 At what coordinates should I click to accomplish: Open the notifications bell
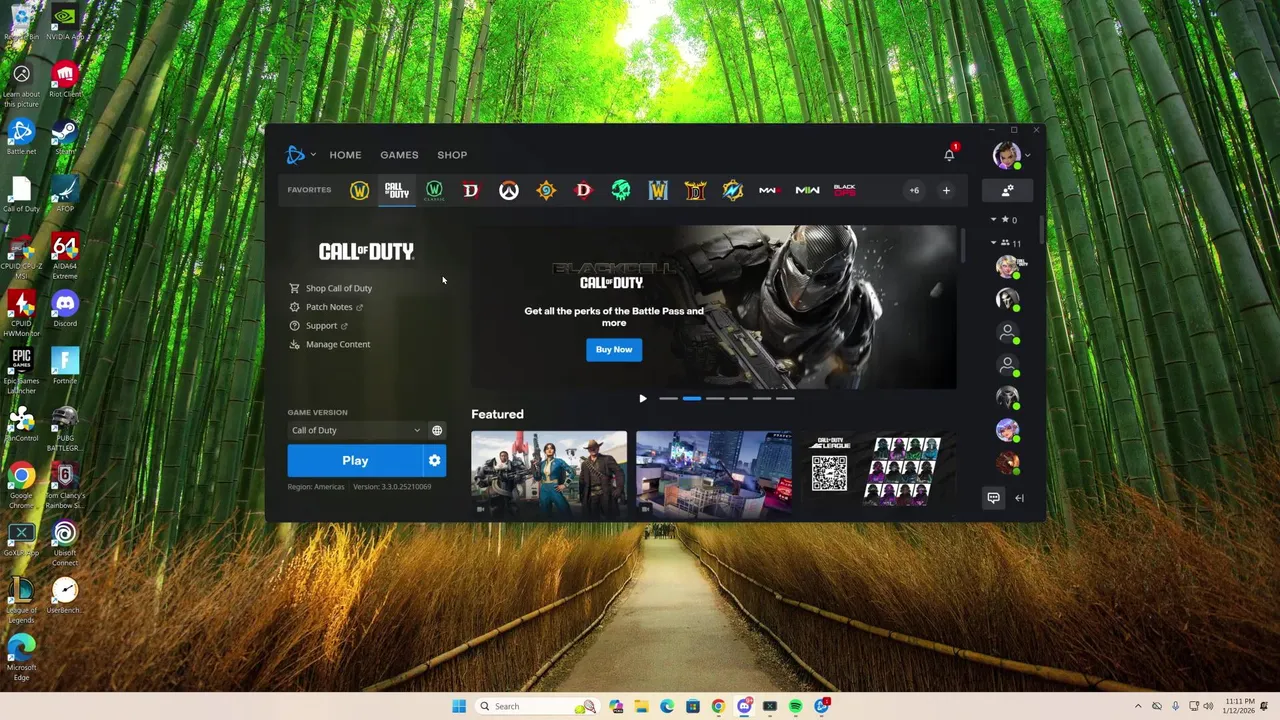(x=949, y=154)
